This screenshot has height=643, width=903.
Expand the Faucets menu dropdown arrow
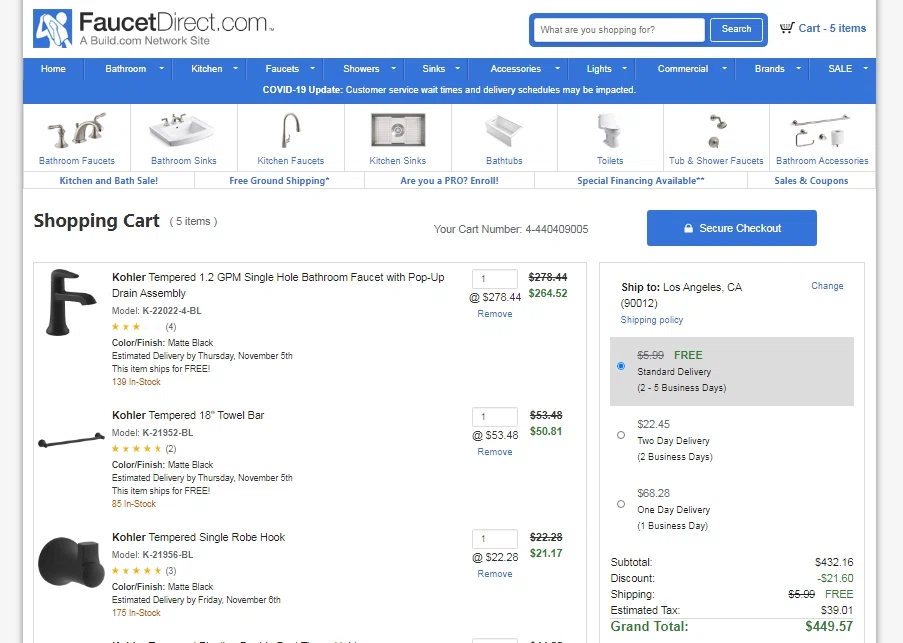pos(312,69)
